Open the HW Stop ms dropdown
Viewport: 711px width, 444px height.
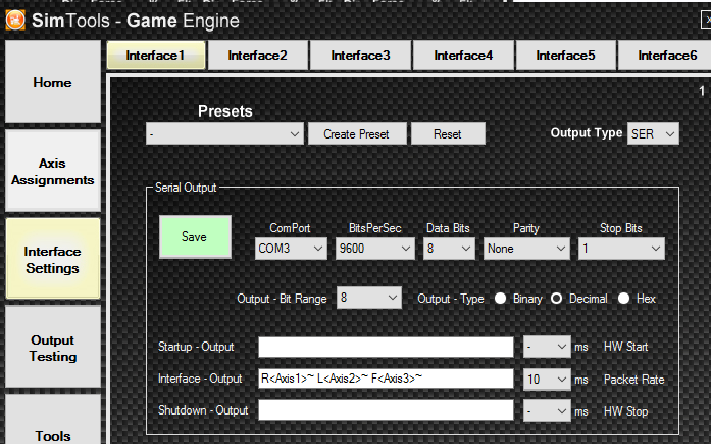click(546, 410)
